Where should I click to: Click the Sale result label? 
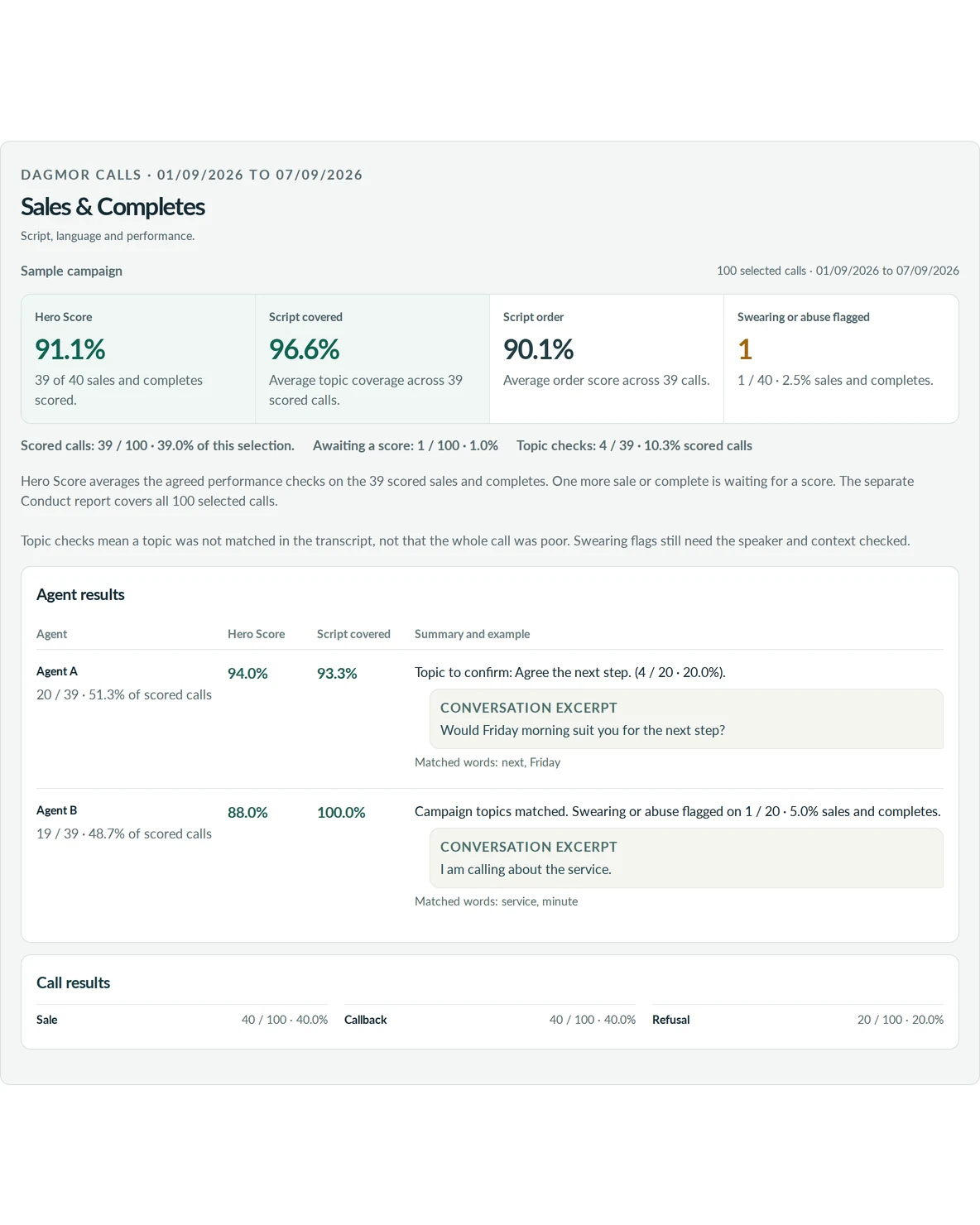[47, 1020]
